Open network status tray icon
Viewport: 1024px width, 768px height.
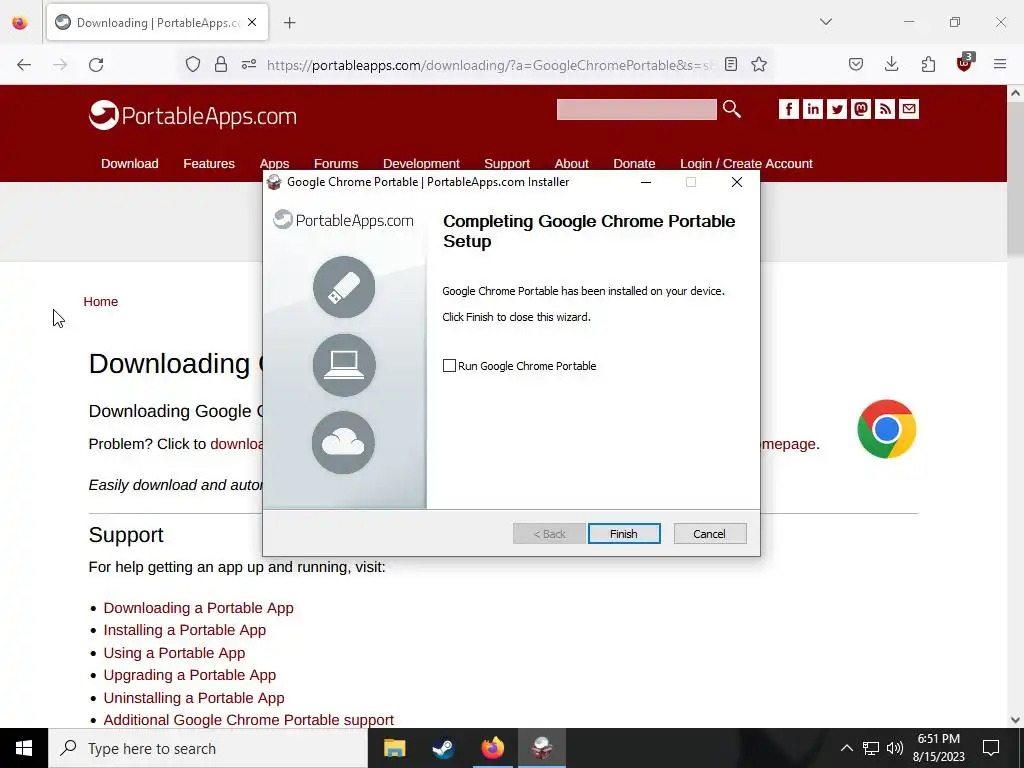(x=871, y=748)
